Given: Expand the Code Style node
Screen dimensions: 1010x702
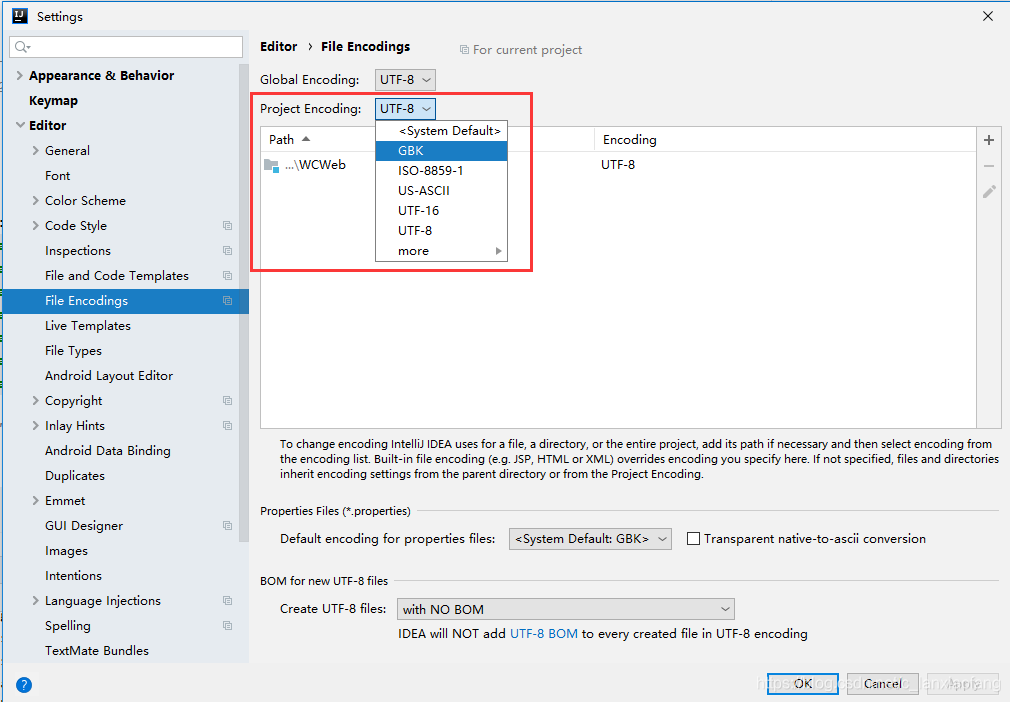Looking at the screenshot, I should pos(35,225).
